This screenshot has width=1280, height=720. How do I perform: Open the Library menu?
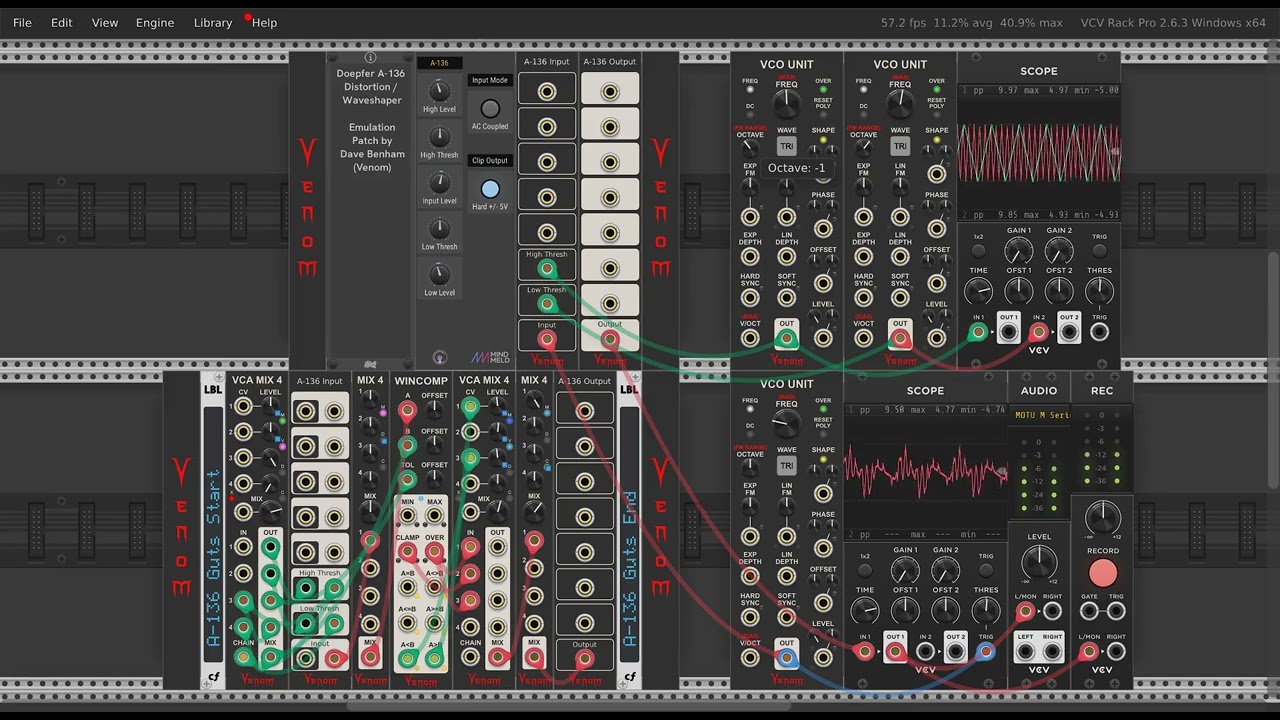213,22
